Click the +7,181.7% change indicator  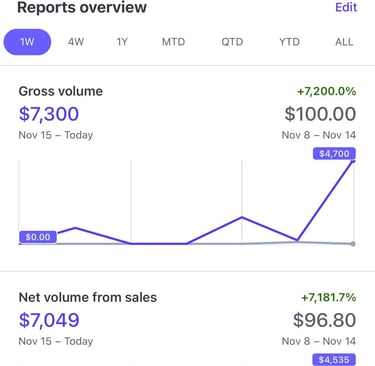click(x=329, y=297)
